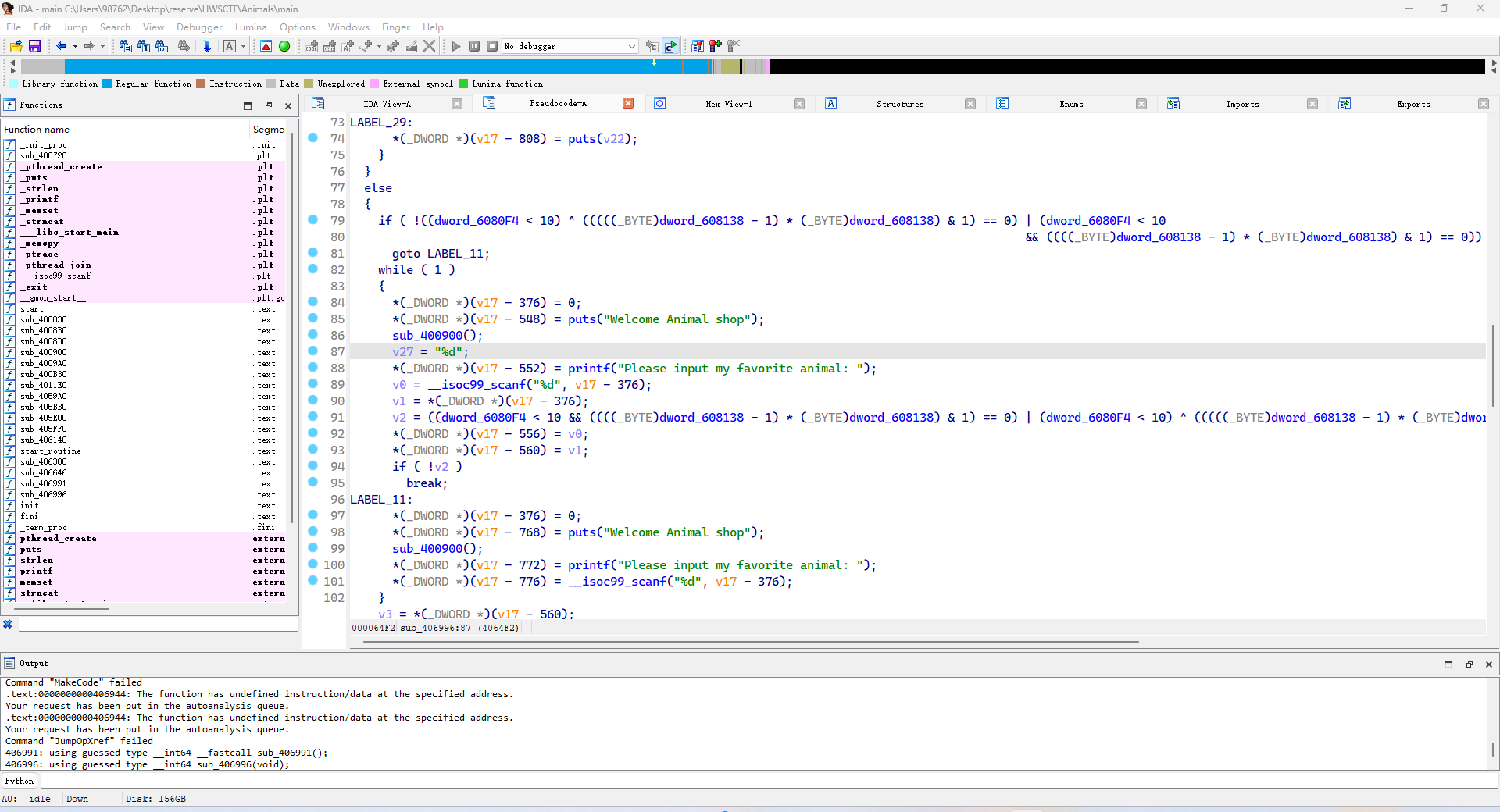Toggle breakpoint dot on line 101

[313, 581]
